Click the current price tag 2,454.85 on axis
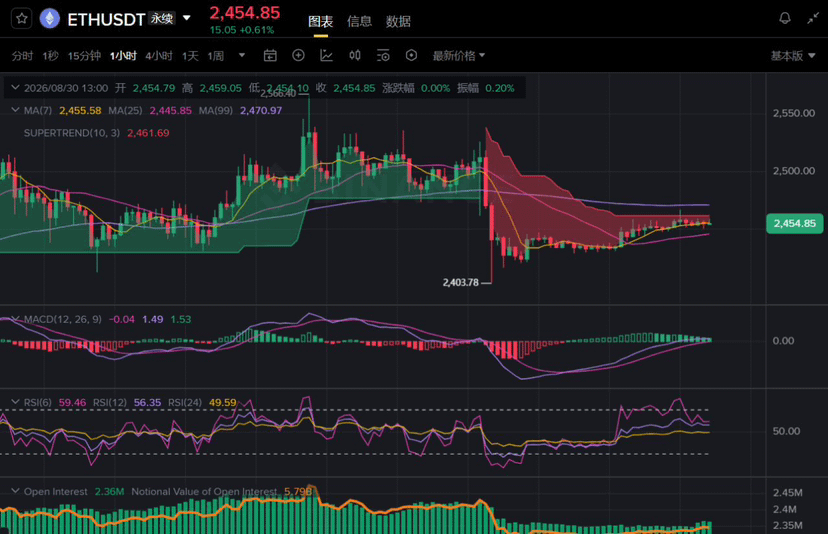 (795, 223)
